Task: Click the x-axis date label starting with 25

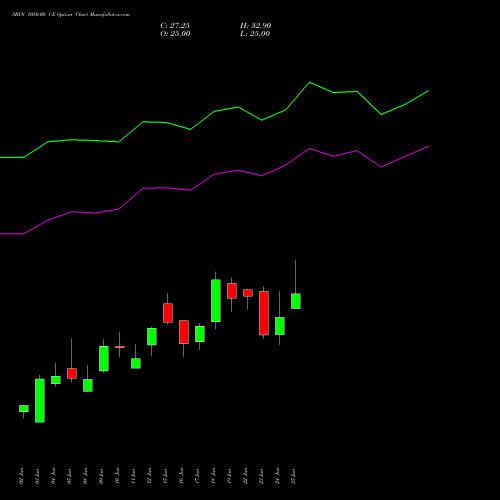Action: pos(293,476)
